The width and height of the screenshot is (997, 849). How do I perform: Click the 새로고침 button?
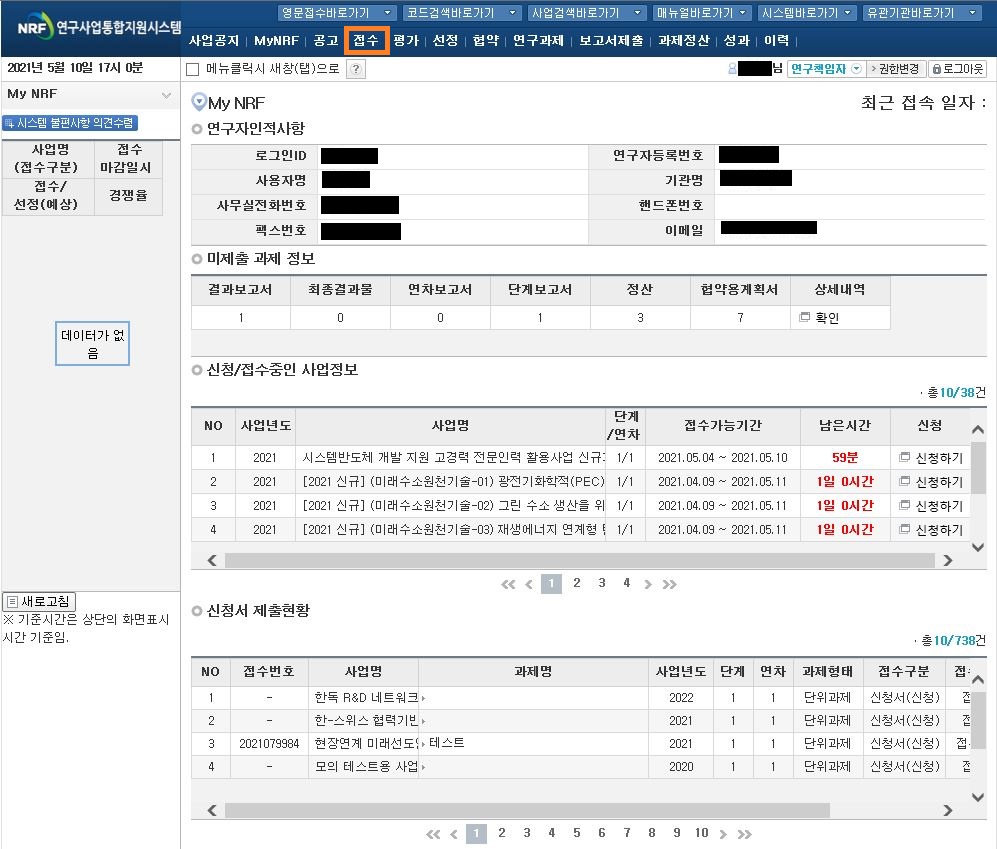39,601
